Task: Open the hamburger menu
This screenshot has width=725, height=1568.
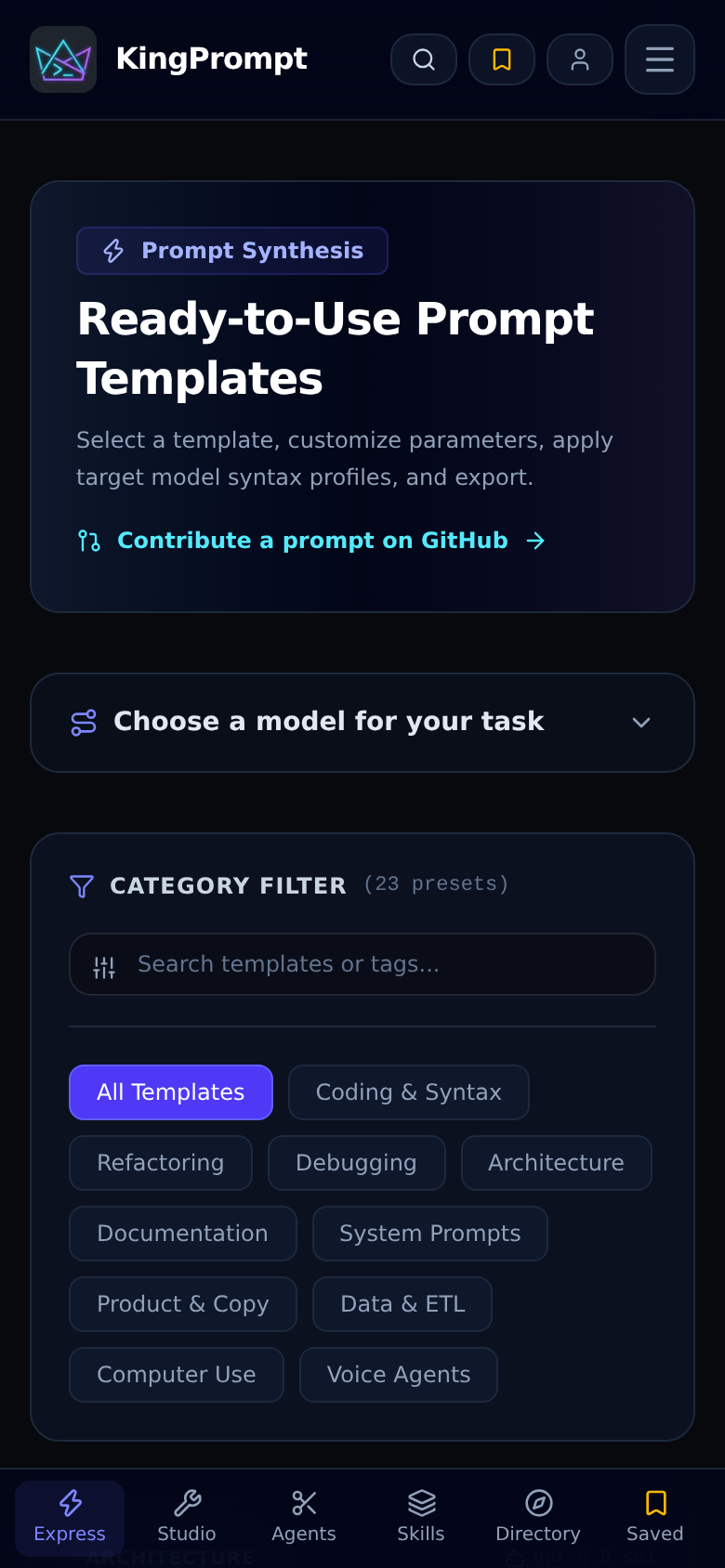Action: click(660, 59)
